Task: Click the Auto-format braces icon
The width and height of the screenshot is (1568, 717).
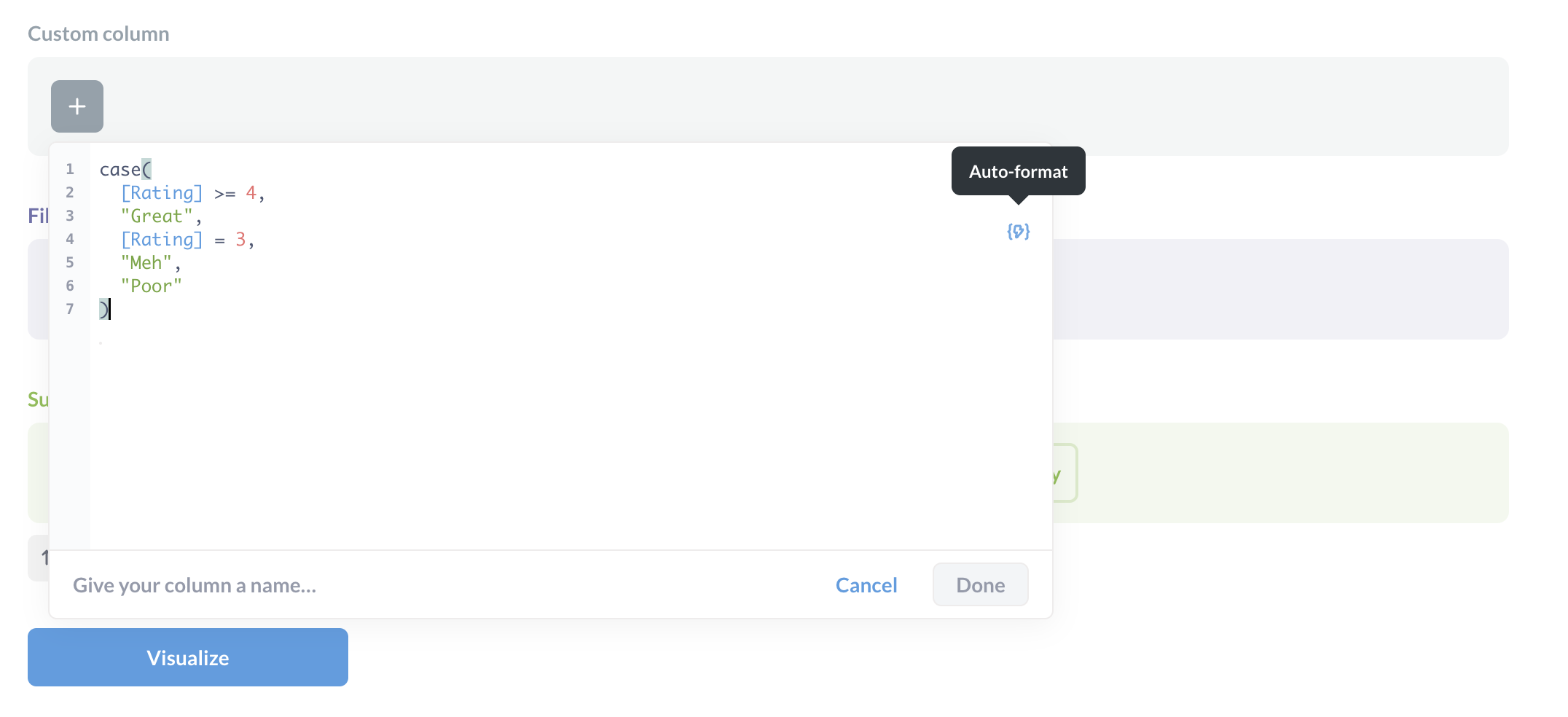Action: tap(1018, 232)
